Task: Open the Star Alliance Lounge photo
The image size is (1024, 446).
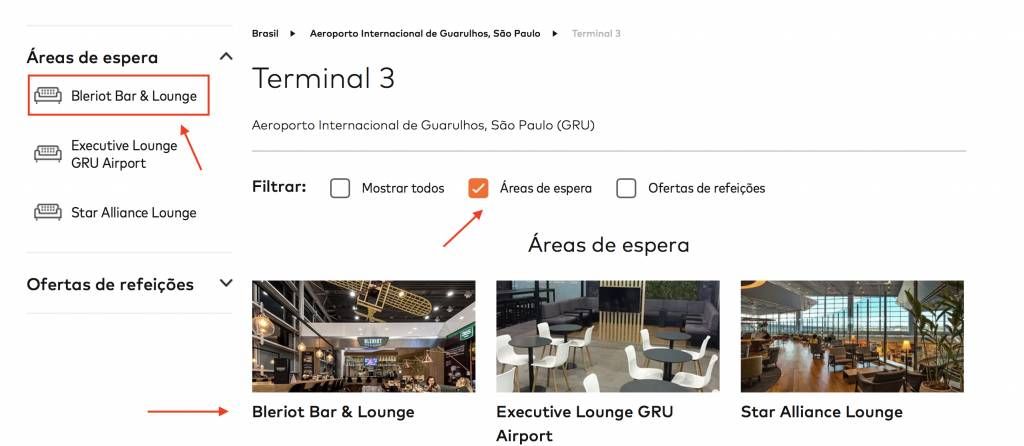Action: (x=852, y=336)
